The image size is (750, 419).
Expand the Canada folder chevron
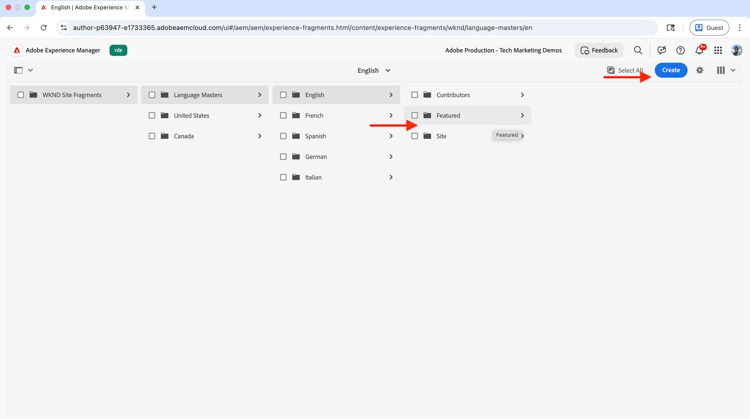260,136
